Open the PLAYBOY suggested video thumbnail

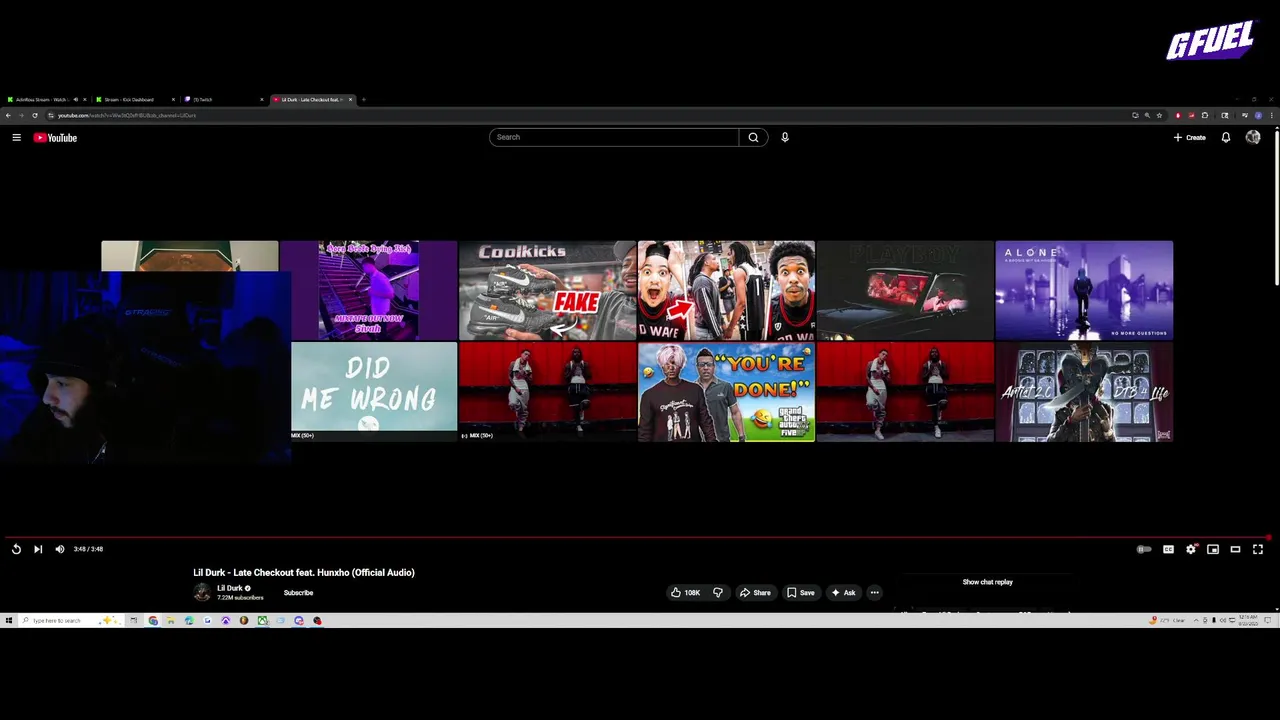905,290
